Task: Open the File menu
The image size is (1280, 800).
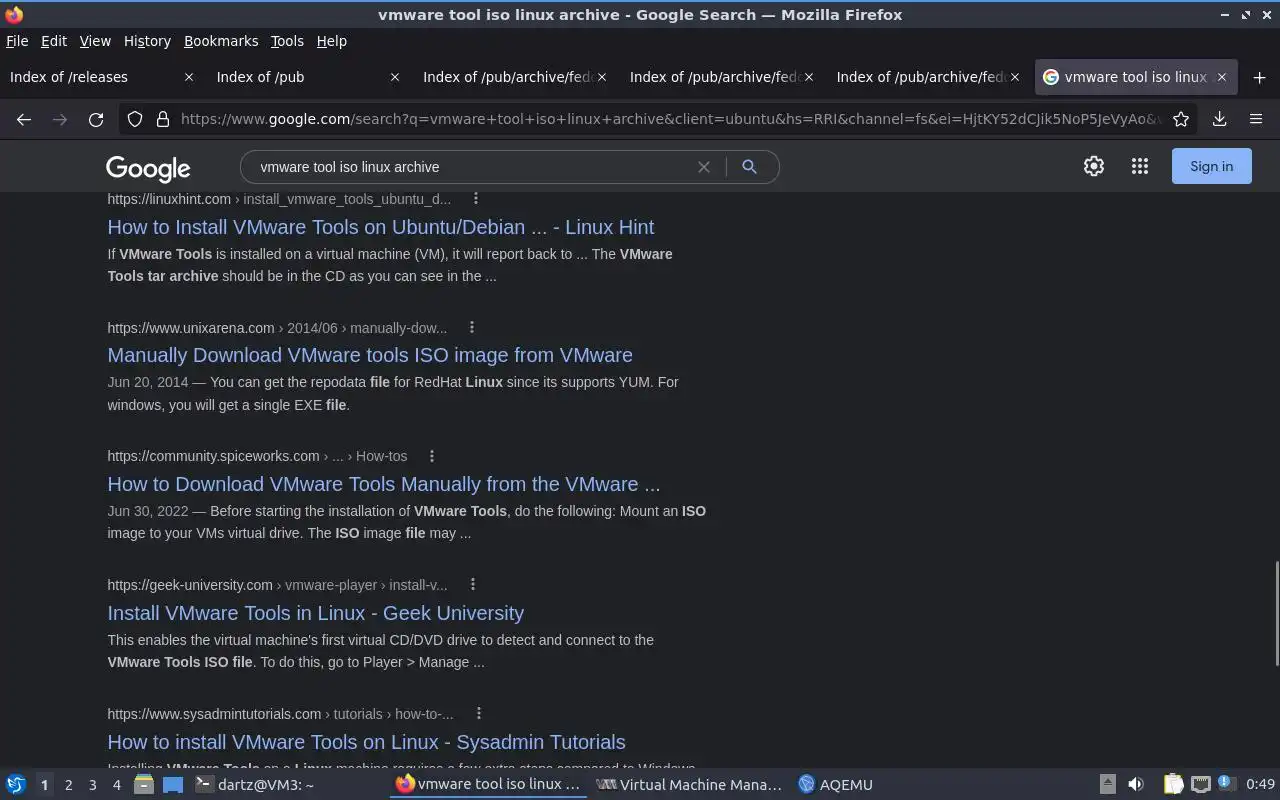Action: click(x=17, y=41)
